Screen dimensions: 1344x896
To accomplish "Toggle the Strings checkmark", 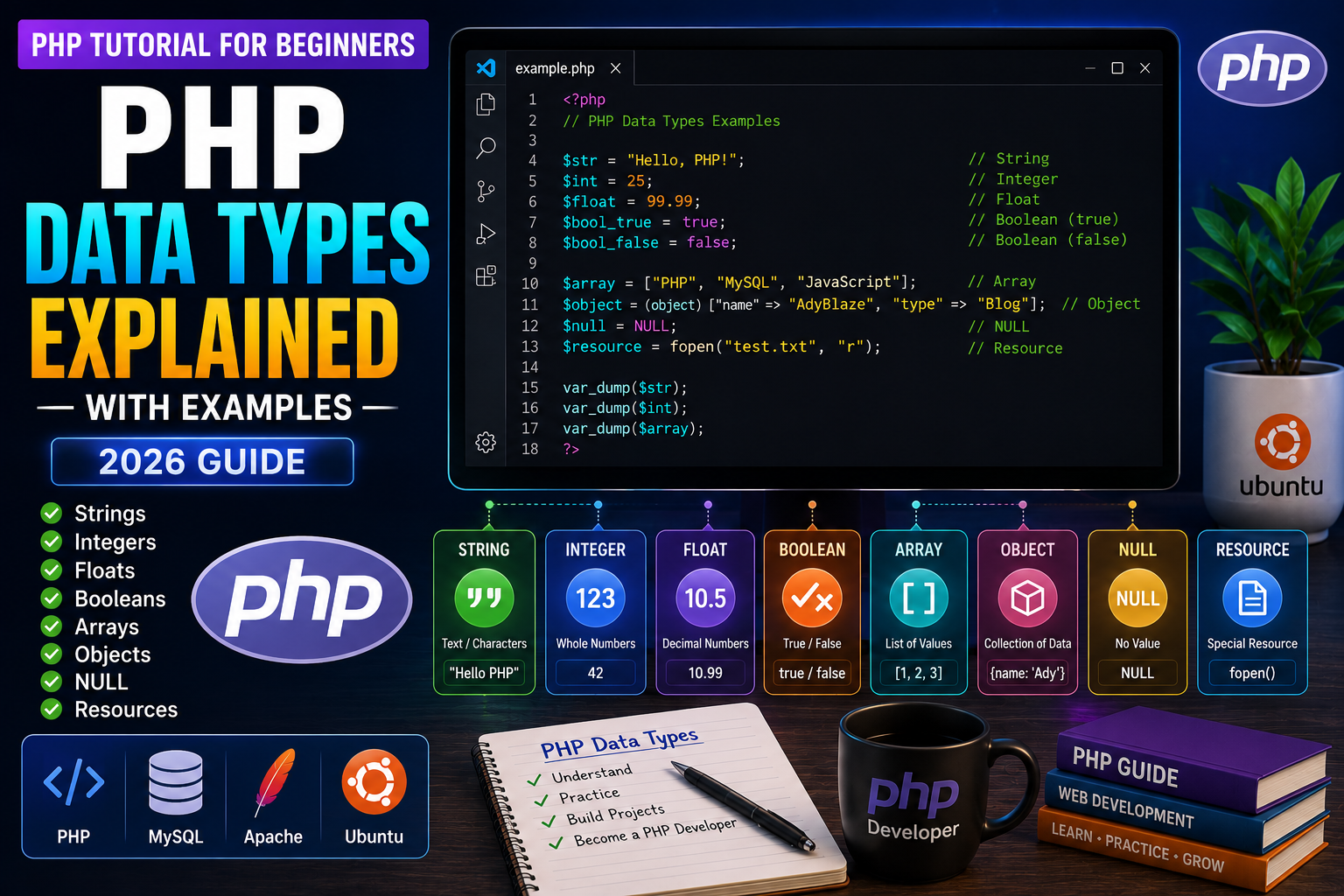I will pyautogui.click(x=52, y=514).
